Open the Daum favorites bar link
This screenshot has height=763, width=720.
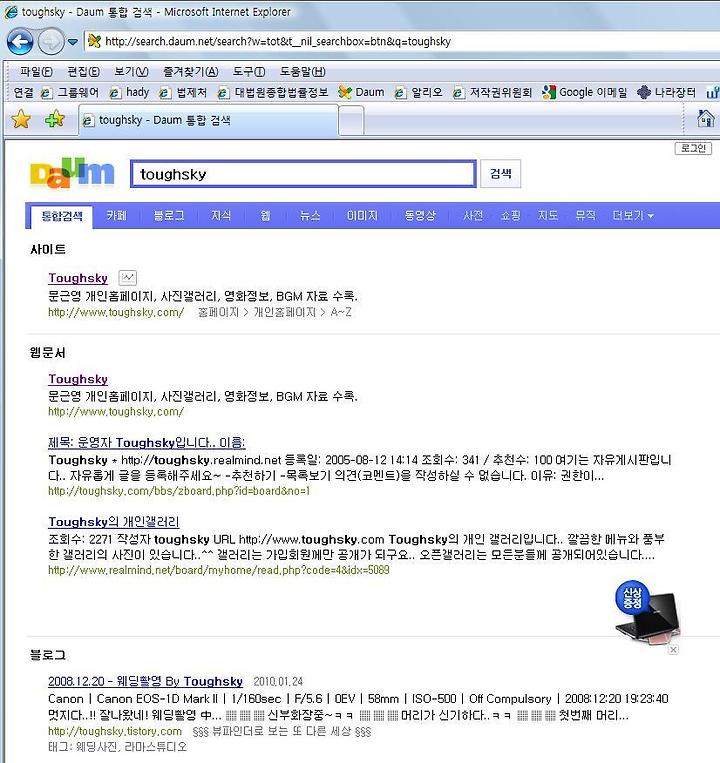(361, 92)
